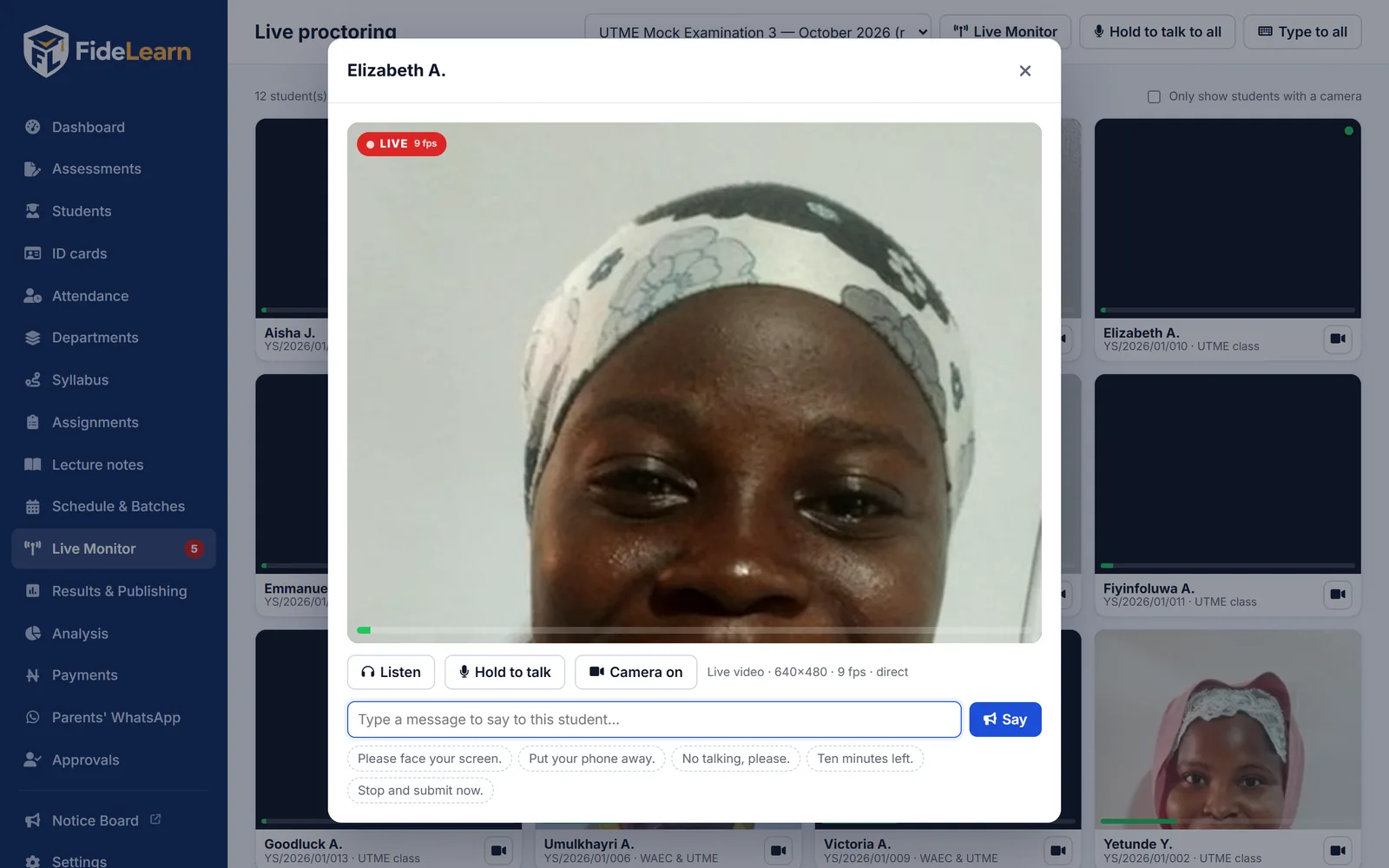The height and width of the screenshot is (868, 1389).
Task: Click the Schedule & Batches calendar icon
Action: pos(33,507)
